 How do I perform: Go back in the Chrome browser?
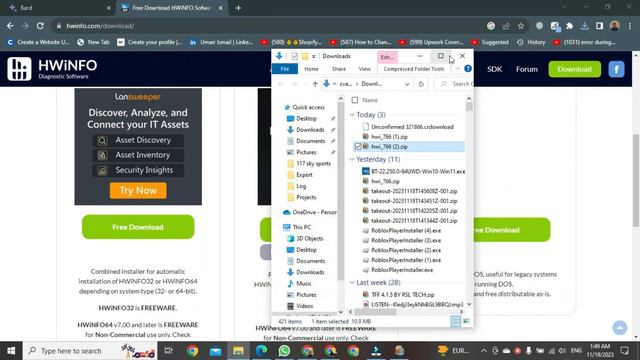tap(10, 26)
